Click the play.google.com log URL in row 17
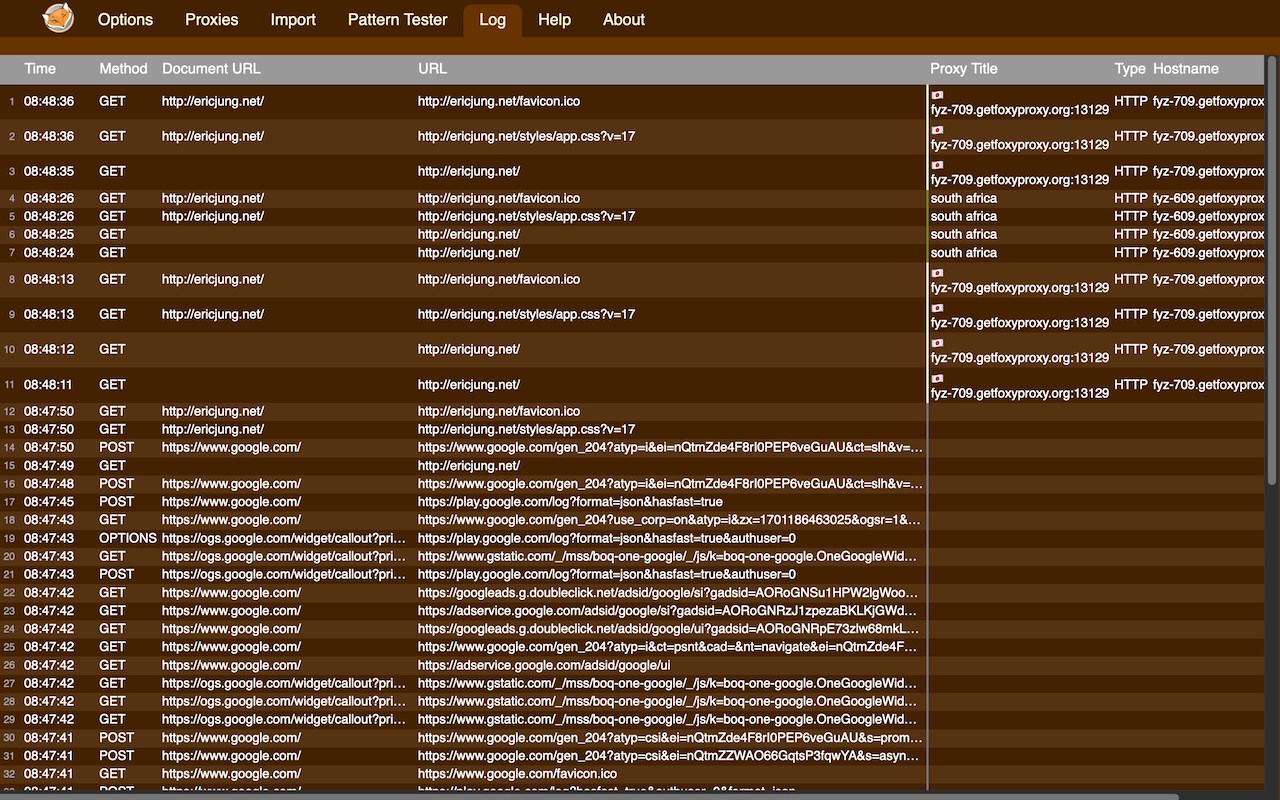 tap(570, 502)
